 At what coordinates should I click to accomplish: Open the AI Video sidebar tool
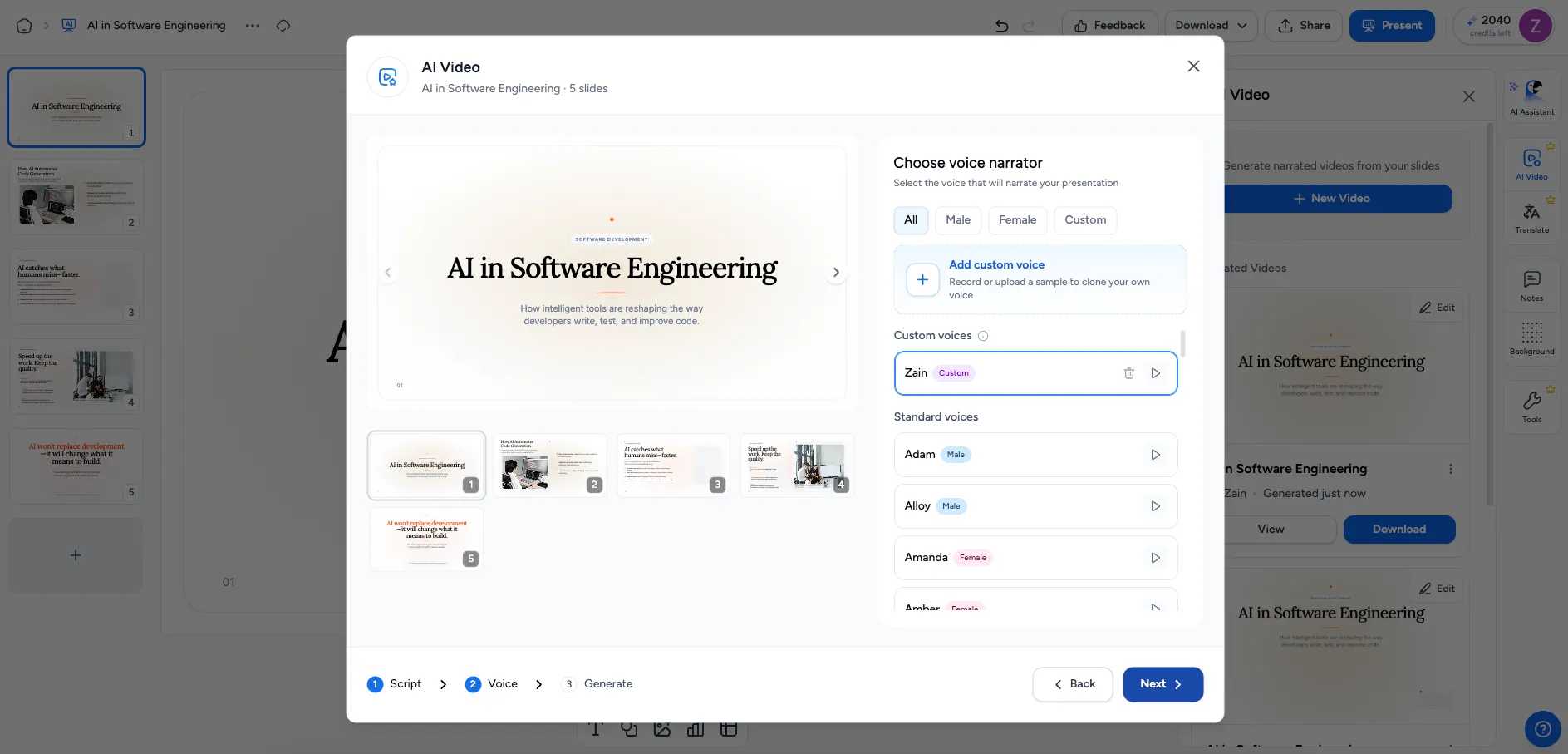pyautogui.click(x=1531, y=163)
